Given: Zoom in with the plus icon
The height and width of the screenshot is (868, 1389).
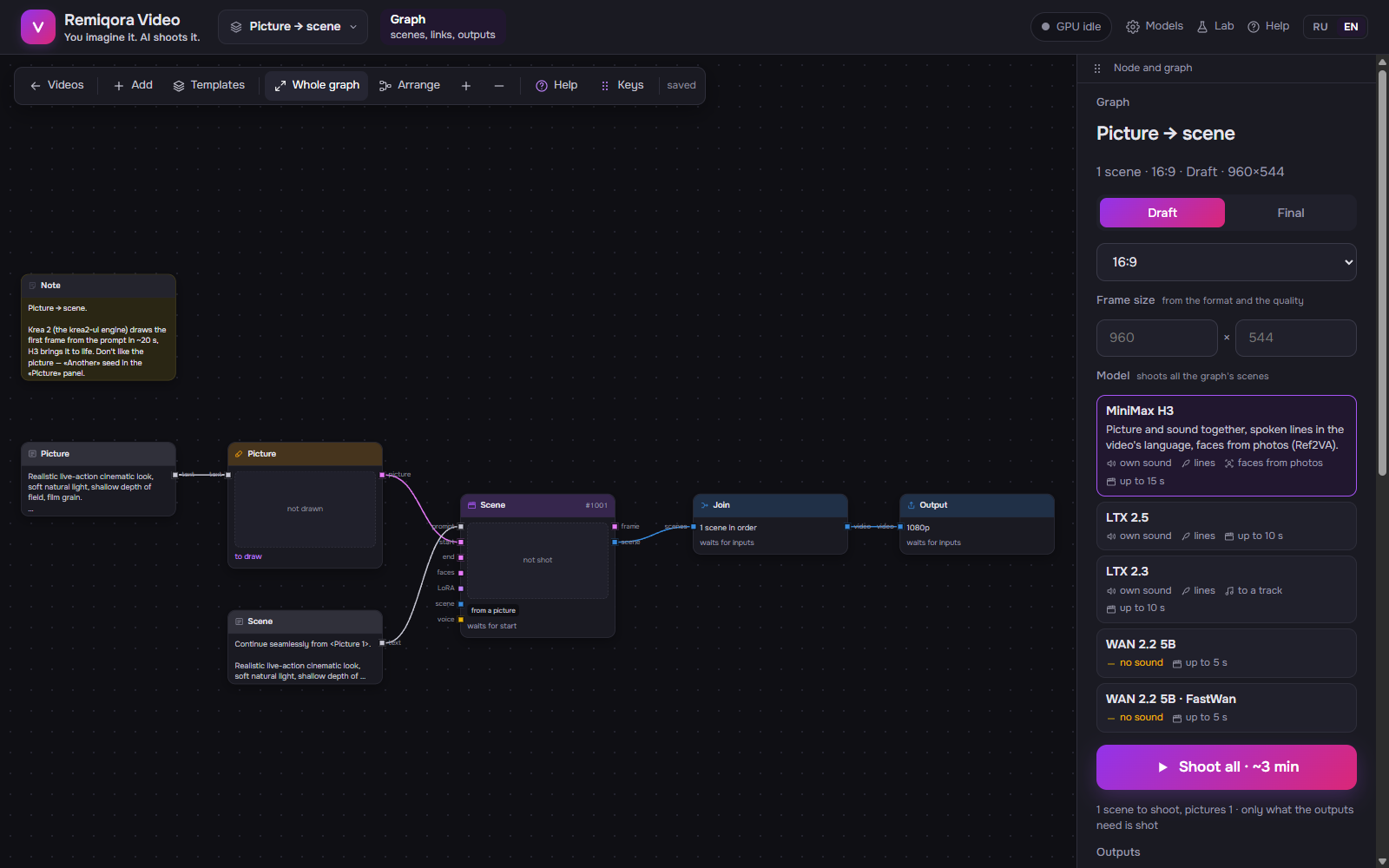Looking at the screenshot, I should click(466, 86).
